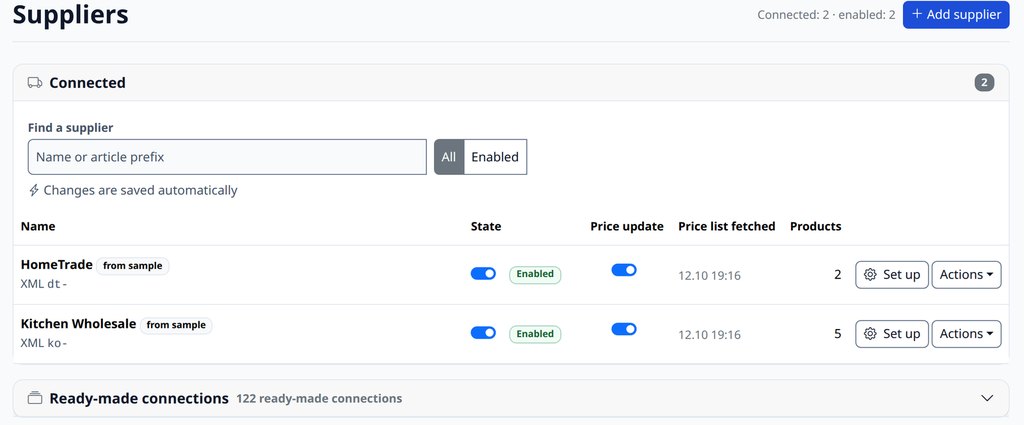Click the gear icon in Kitchen Wholesale's Set up button
The width and height of the screenshot is (1024, 425).
pyautogui.click(x=870, y=334)
